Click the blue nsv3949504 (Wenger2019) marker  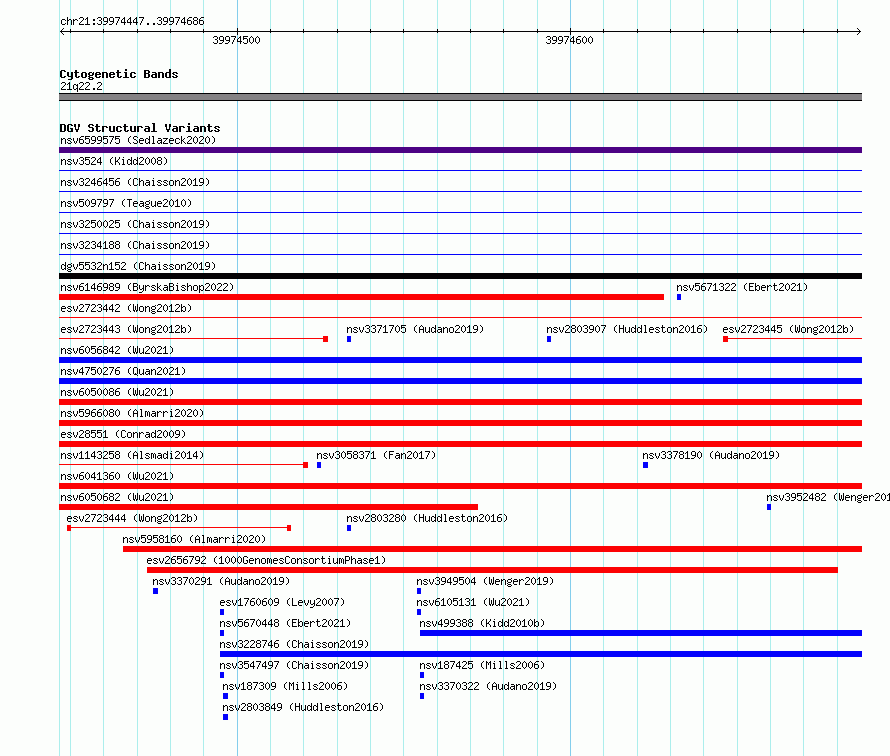click(419, 591)
